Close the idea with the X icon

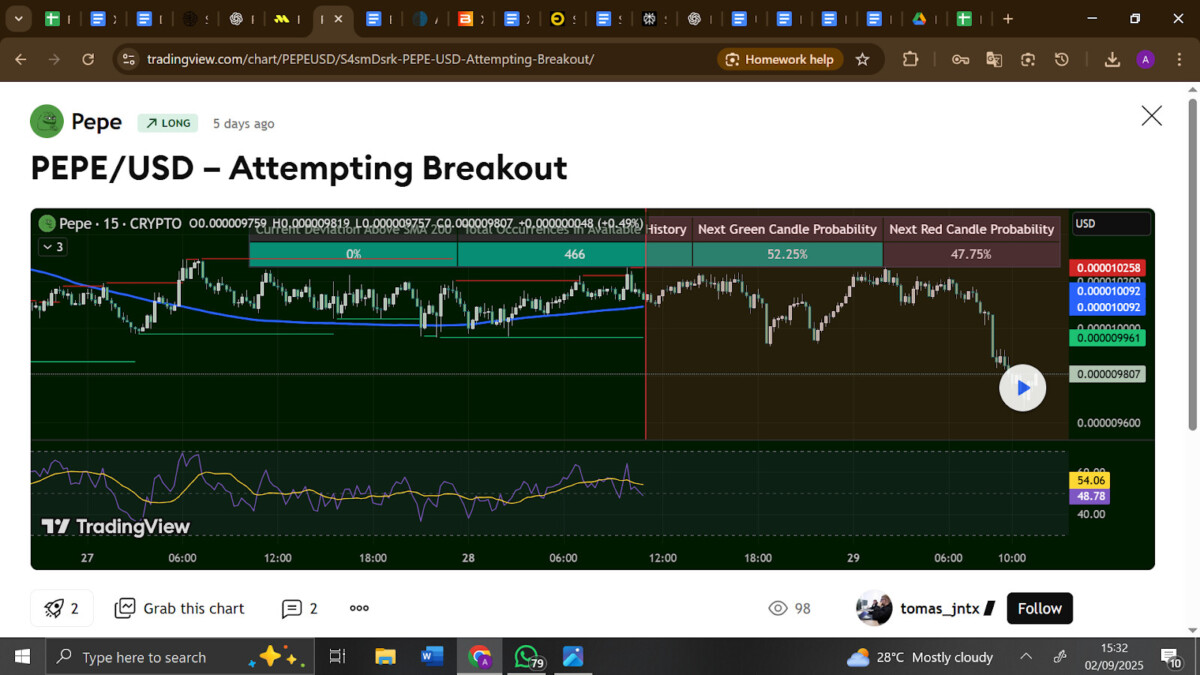coord(1151,116)
